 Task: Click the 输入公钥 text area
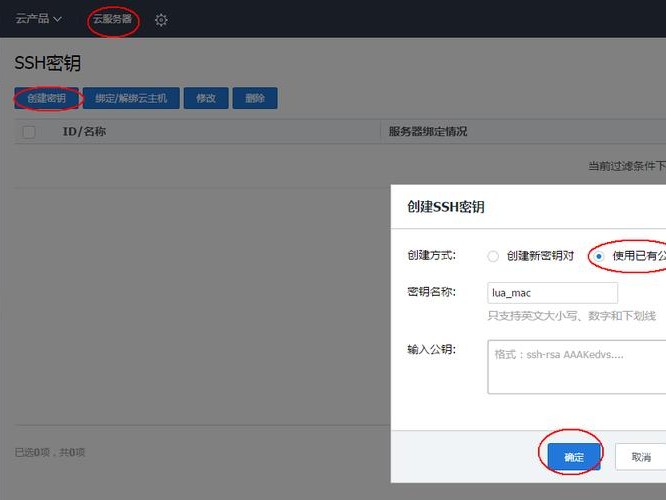coord(577,367)
